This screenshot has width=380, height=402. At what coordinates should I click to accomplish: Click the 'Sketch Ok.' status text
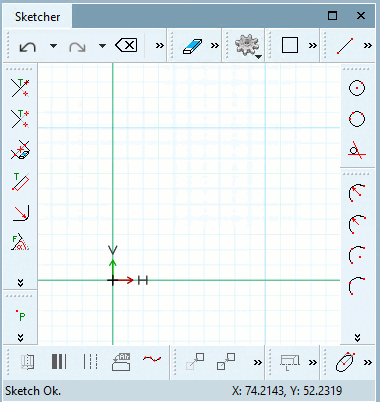pos(33,391)
